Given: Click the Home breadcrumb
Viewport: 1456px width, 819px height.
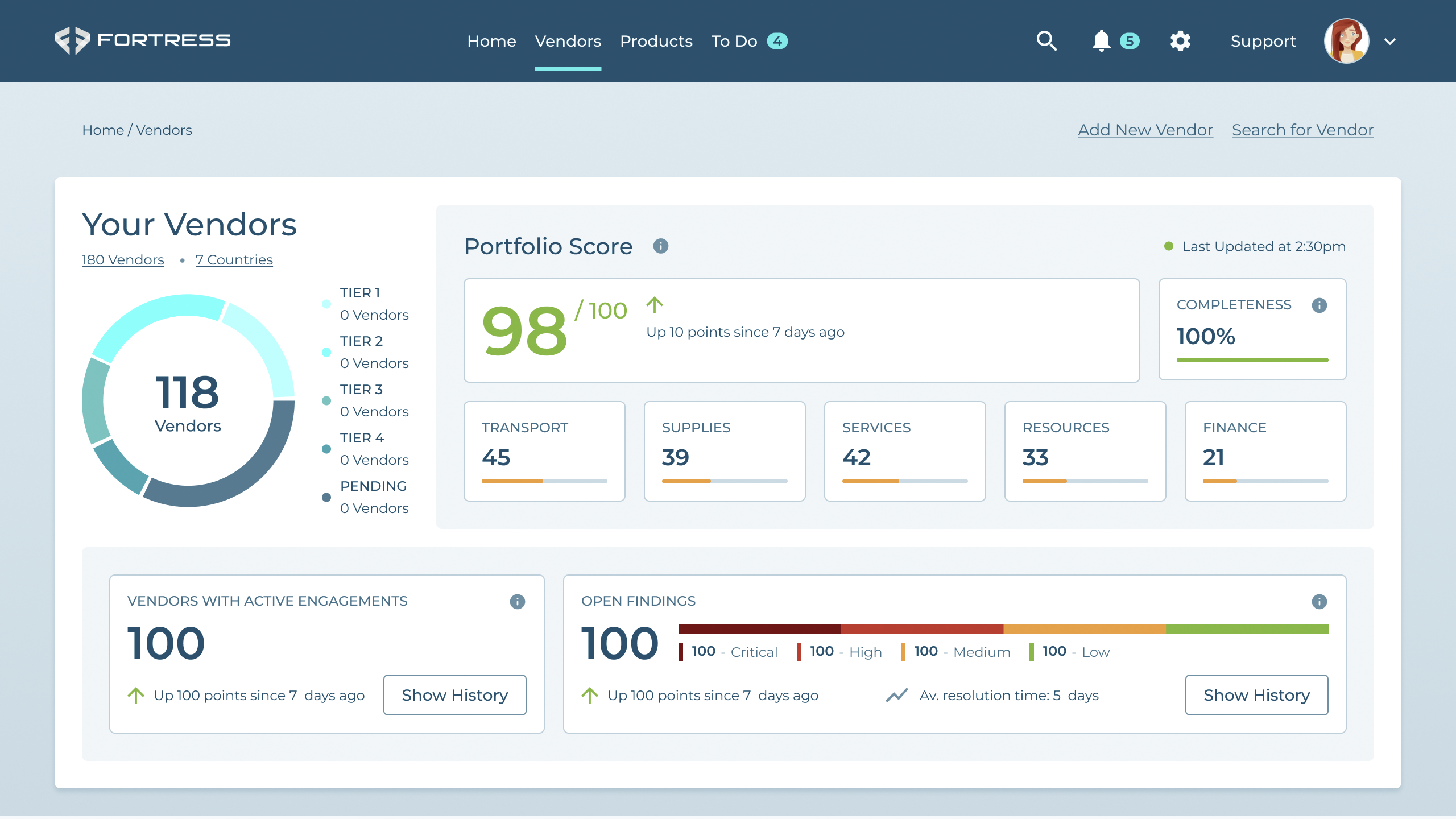Looking at the screenshot, I should pyautogui.click(x=103, y=130).
